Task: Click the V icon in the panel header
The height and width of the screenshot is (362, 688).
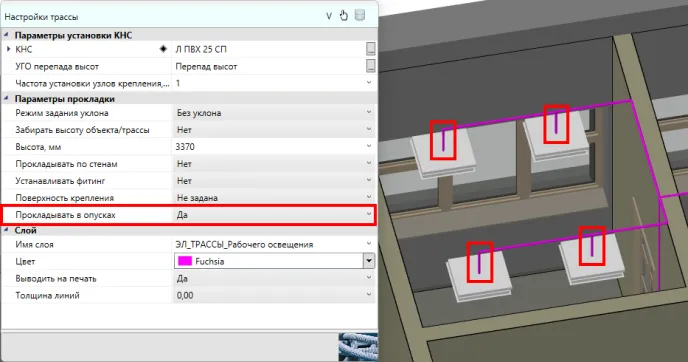Action: click(x=329, y=16)
